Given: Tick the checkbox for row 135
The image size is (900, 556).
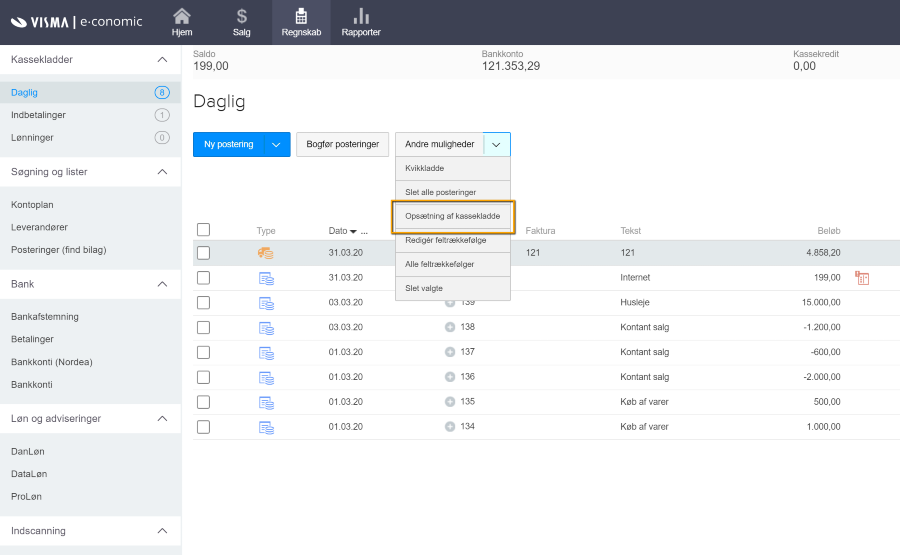Looking at the screenshot, I should coord(203,402).
